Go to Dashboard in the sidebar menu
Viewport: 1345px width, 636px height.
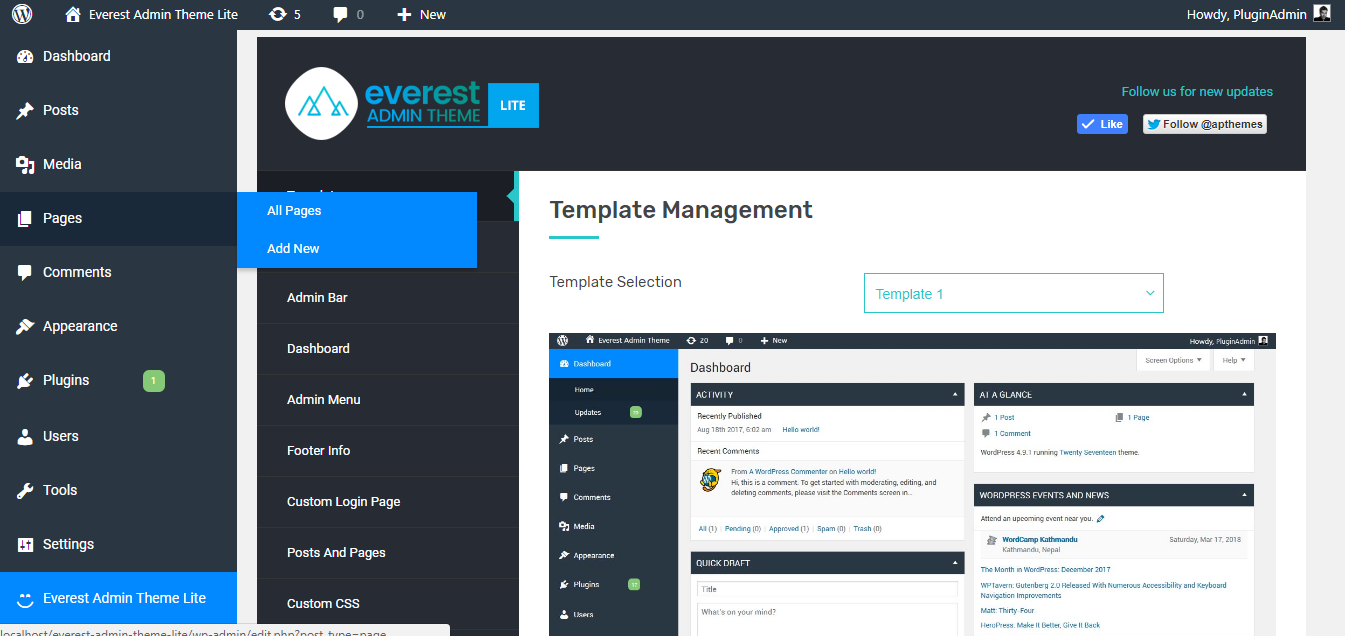[118, 56]
